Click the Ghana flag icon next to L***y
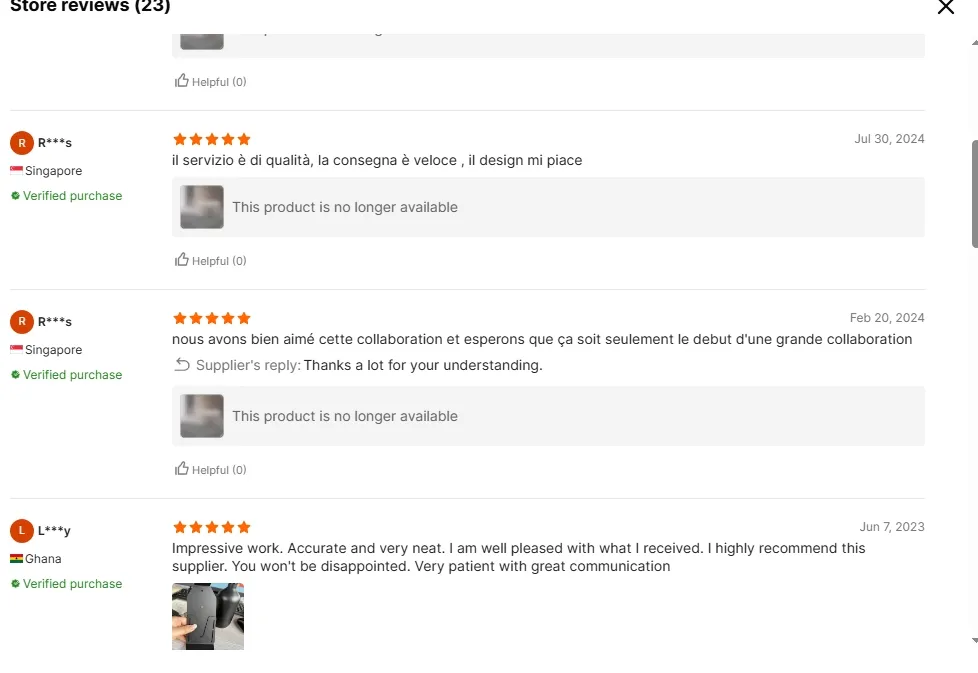Screen dimensions: 978x673 (18, 558)
